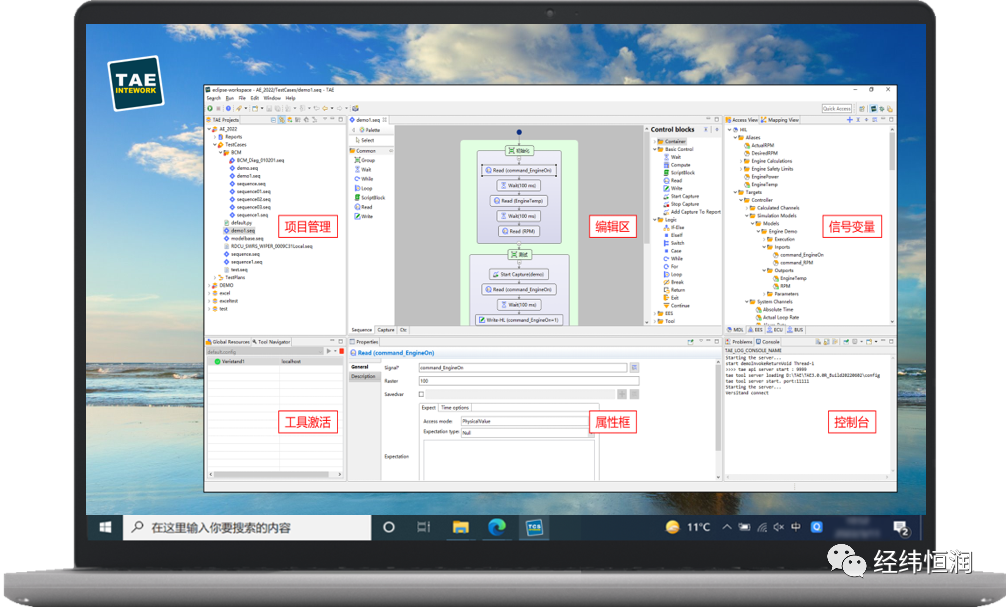Select the If-Else logic block
This screenshot has width=1006, height=607.
pyautogui.click(x=674, y=227)
